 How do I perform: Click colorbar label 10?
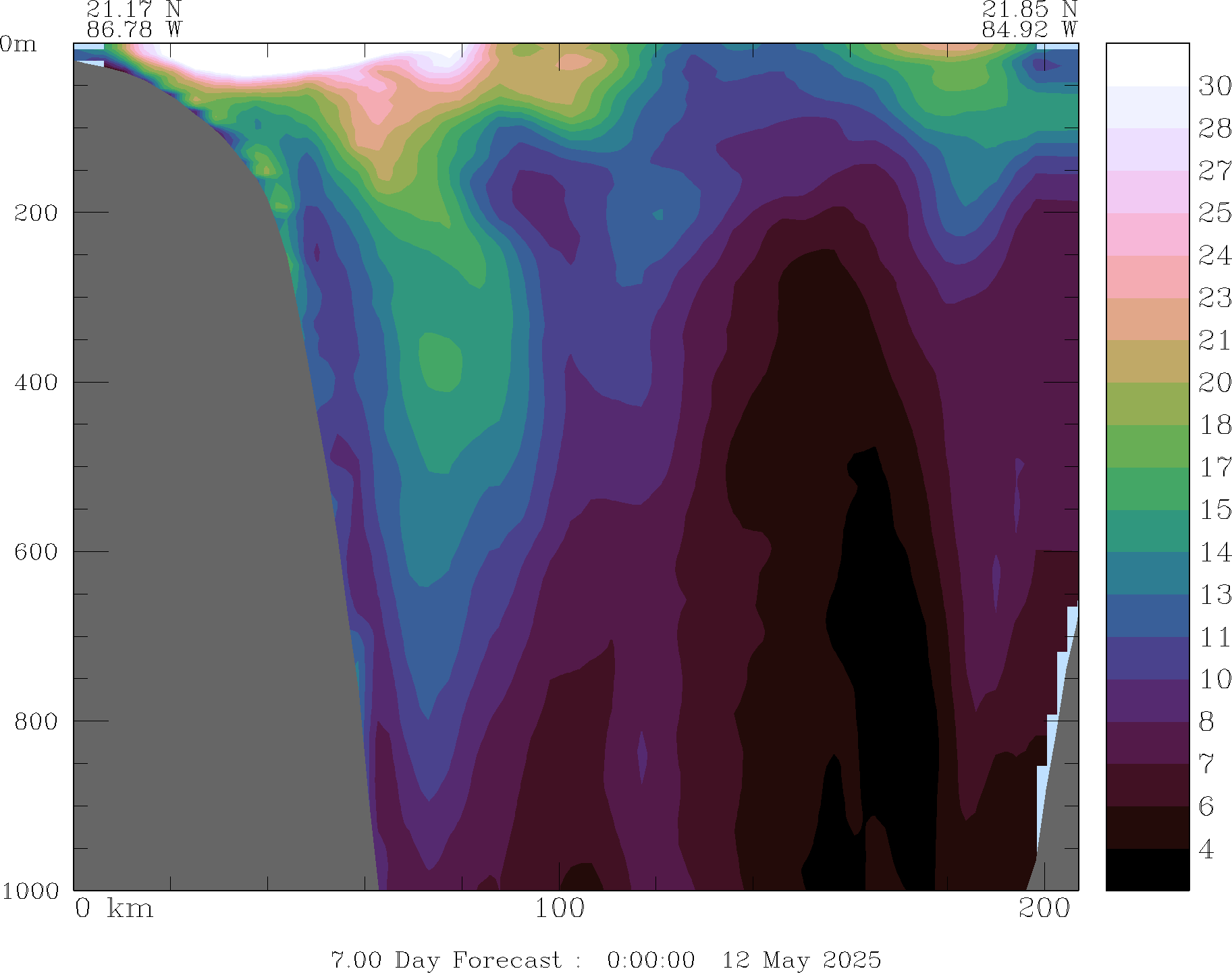1215,679
